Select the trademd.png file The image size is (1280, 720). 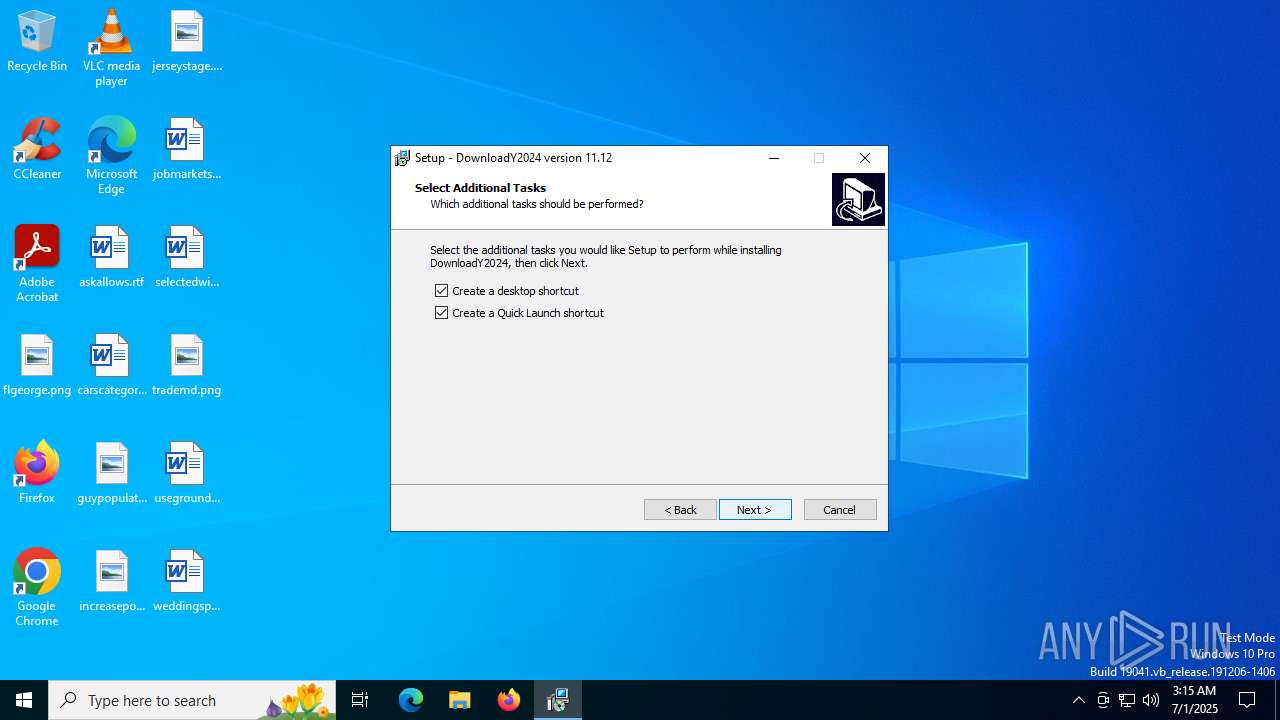(187, 366)
